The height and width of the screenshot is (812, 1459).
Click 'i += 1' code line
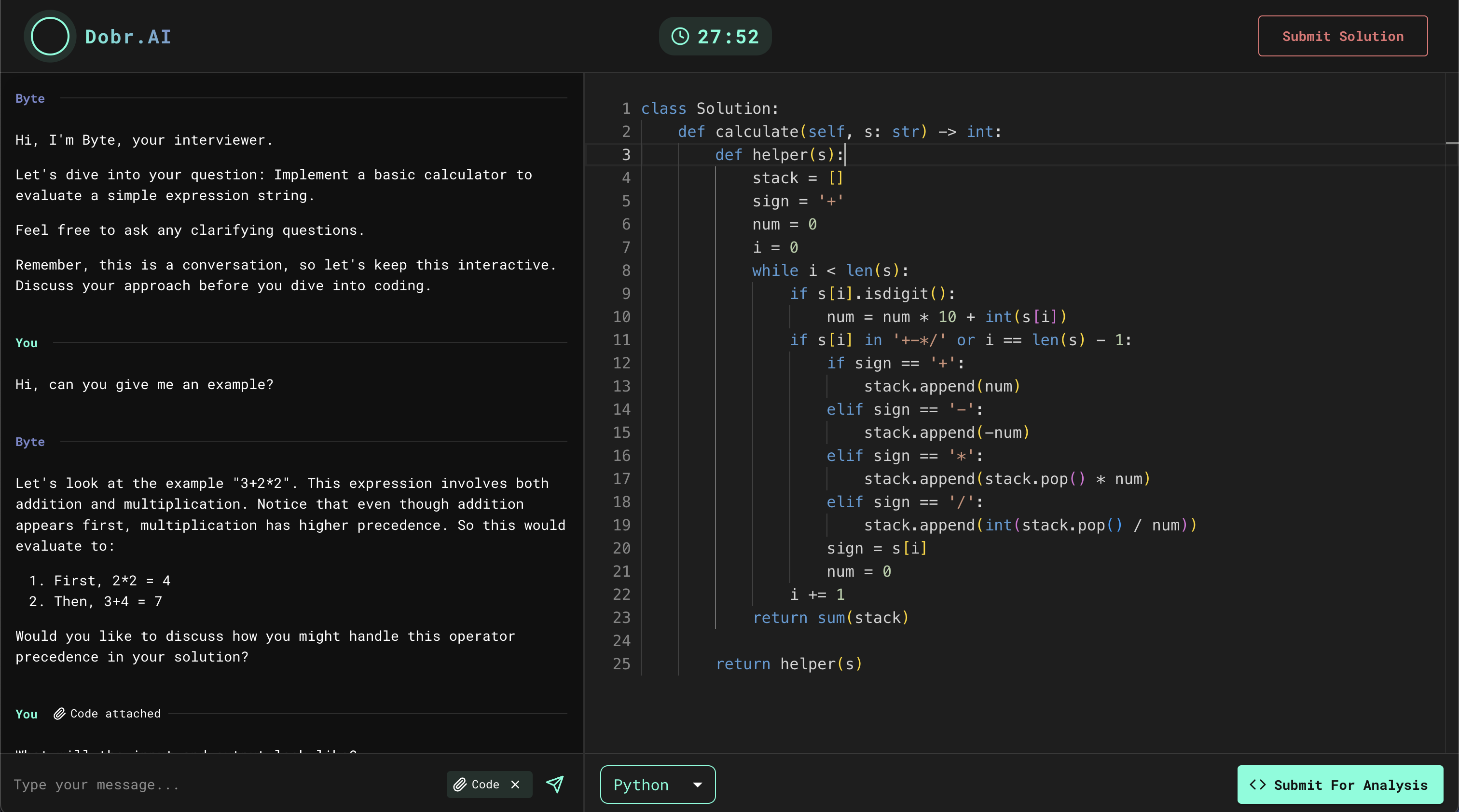click(x=817, y=594)
